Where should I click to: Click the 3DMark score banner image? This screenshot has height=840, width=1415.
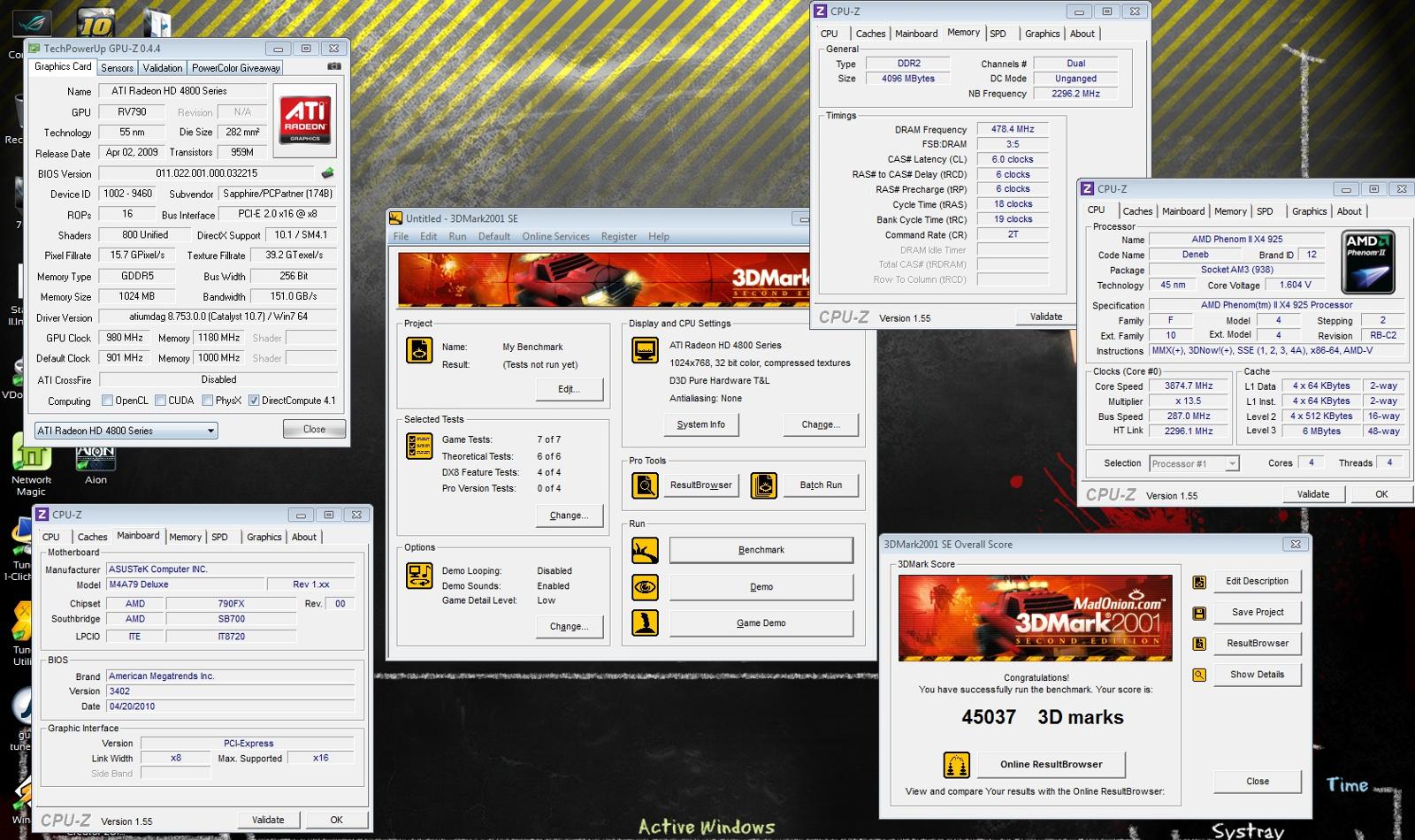coord(1035,618)
